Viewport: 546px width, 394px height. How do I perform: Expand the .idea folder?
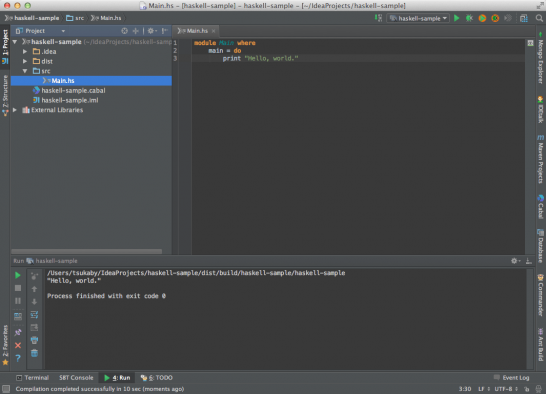[x=25, y=52]
